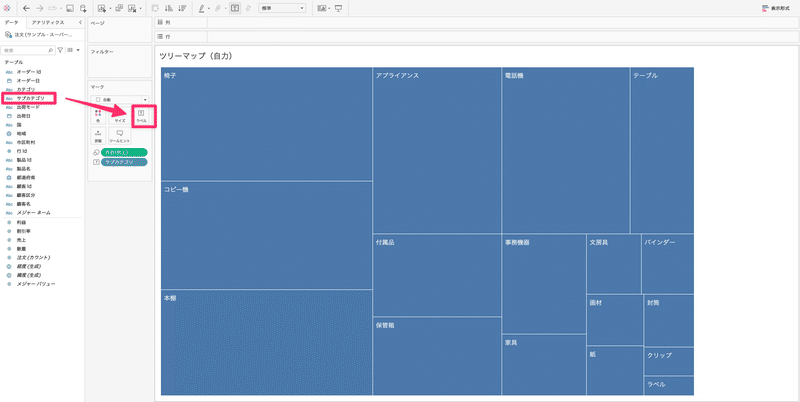Viewport: 800px width, 402px height.
Task: Select the コピー機 treemap tile
Action: (266, 235)
